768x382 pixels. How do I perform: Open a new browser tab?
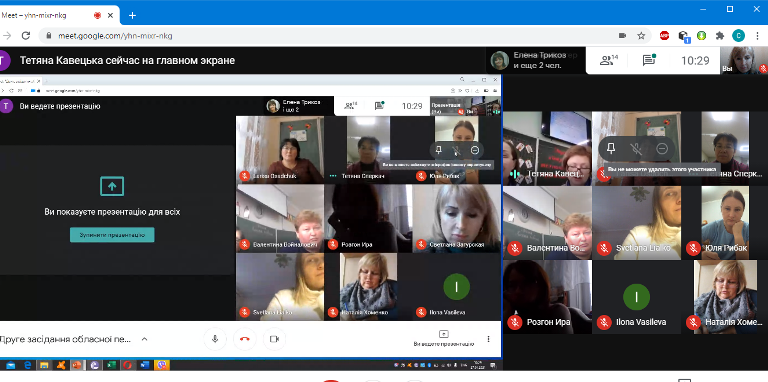click(x=132, y=15)
